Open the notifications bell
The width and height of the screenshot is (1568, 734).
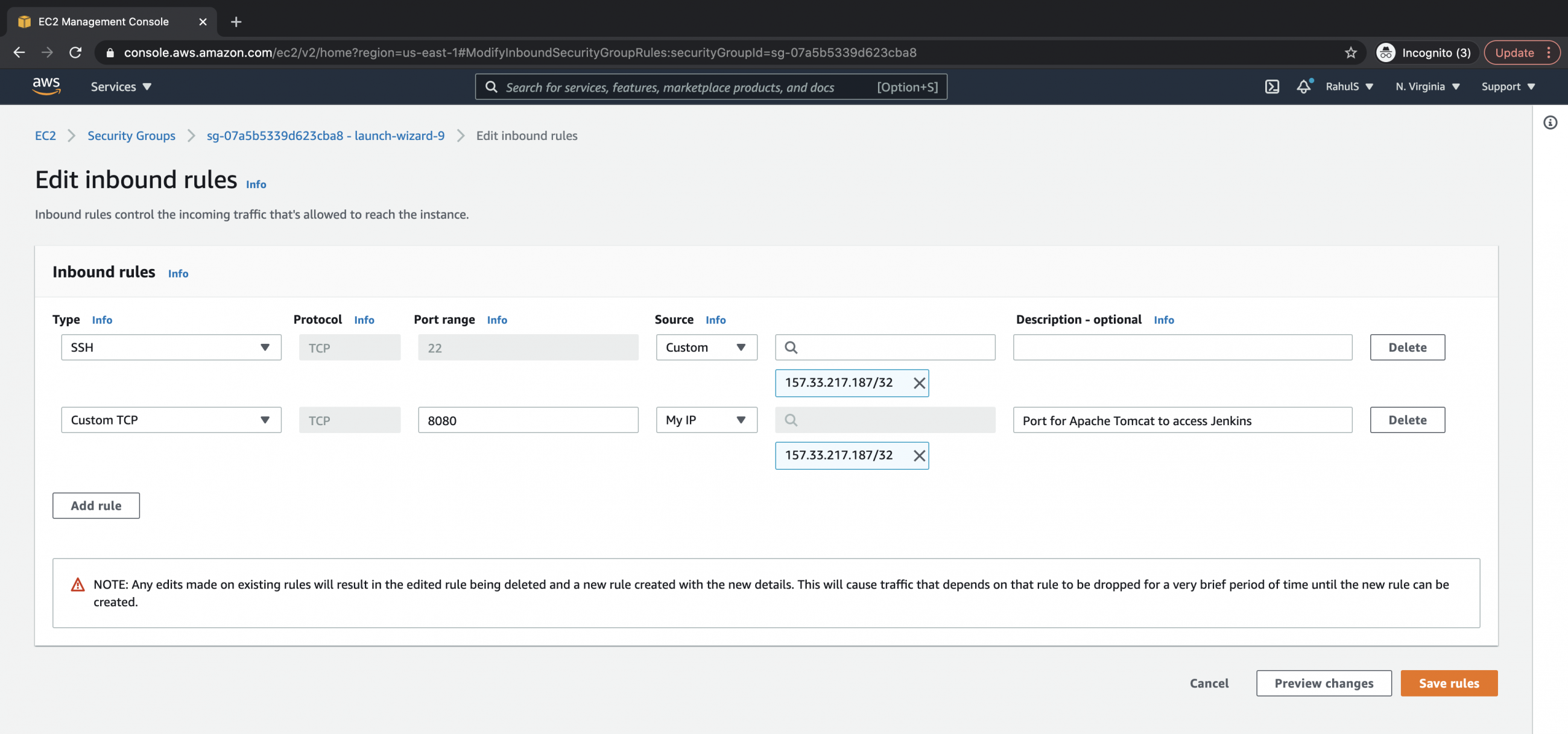click(1303, 86)
